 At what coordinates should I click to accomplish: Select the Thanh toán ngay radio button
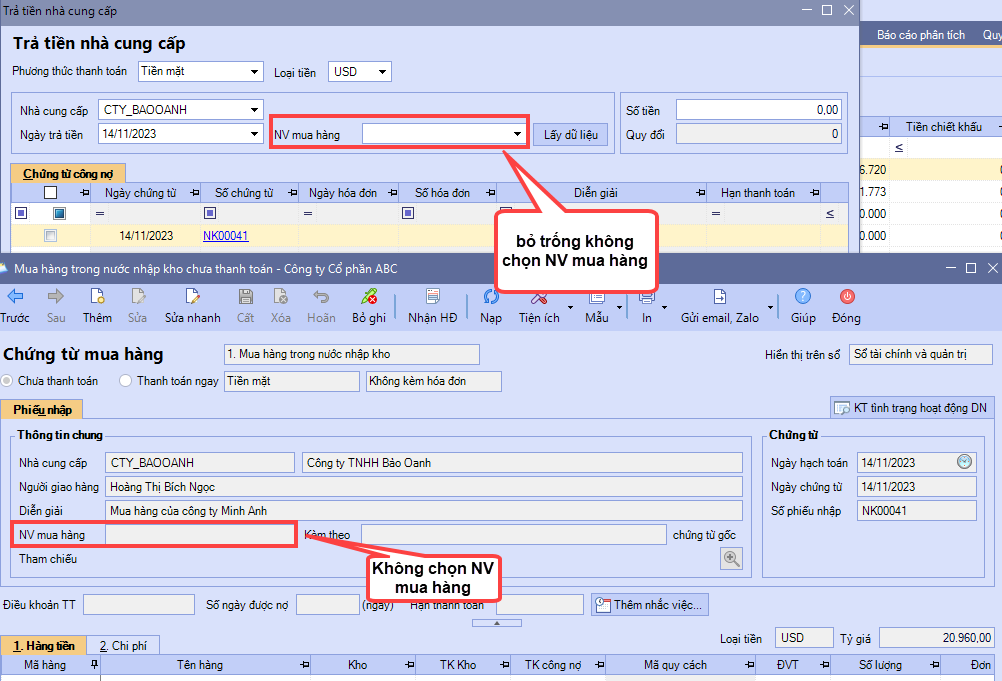pyautogui.click(x=126, y=381)
